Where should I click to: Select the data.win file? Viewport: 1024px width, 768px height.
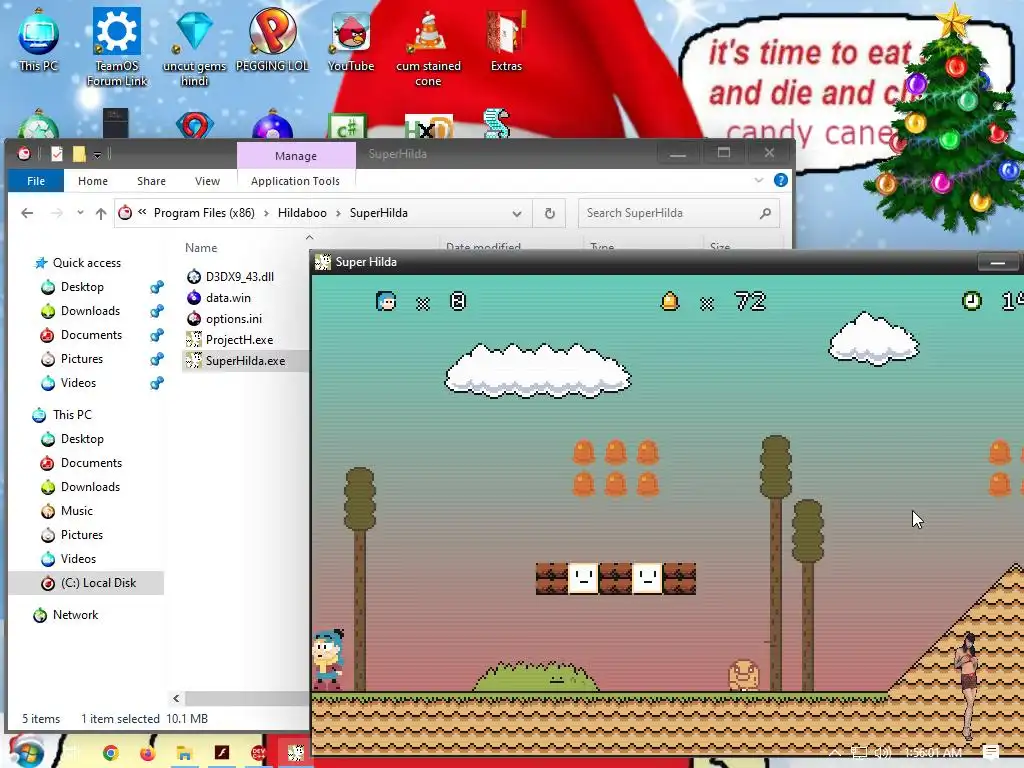coord(228,298)
